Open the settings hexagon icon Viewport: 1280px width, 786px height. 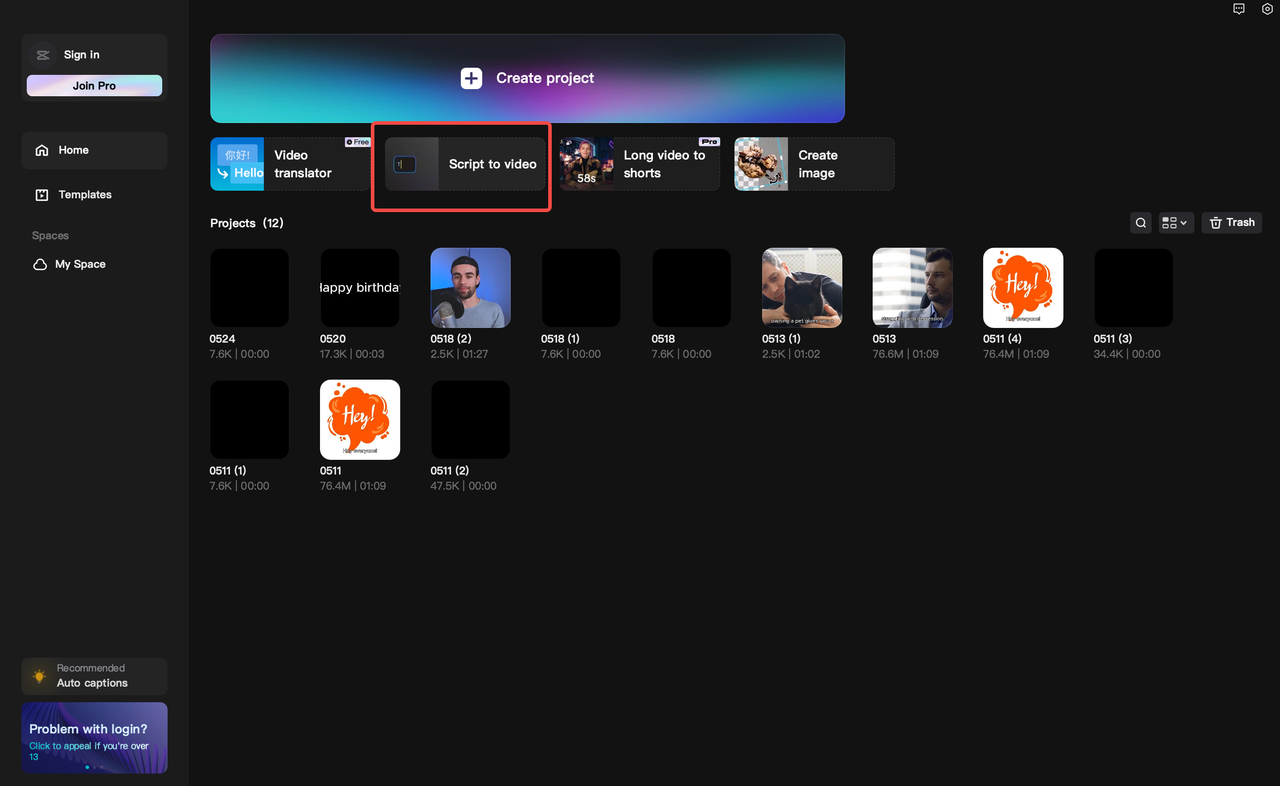(1265, 9)
